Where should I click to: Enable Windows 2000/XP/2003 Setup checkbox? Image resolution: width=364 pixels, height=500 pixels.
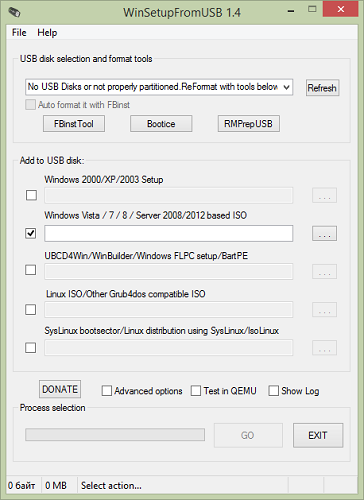pyautogui.click(x=31, y=195)
